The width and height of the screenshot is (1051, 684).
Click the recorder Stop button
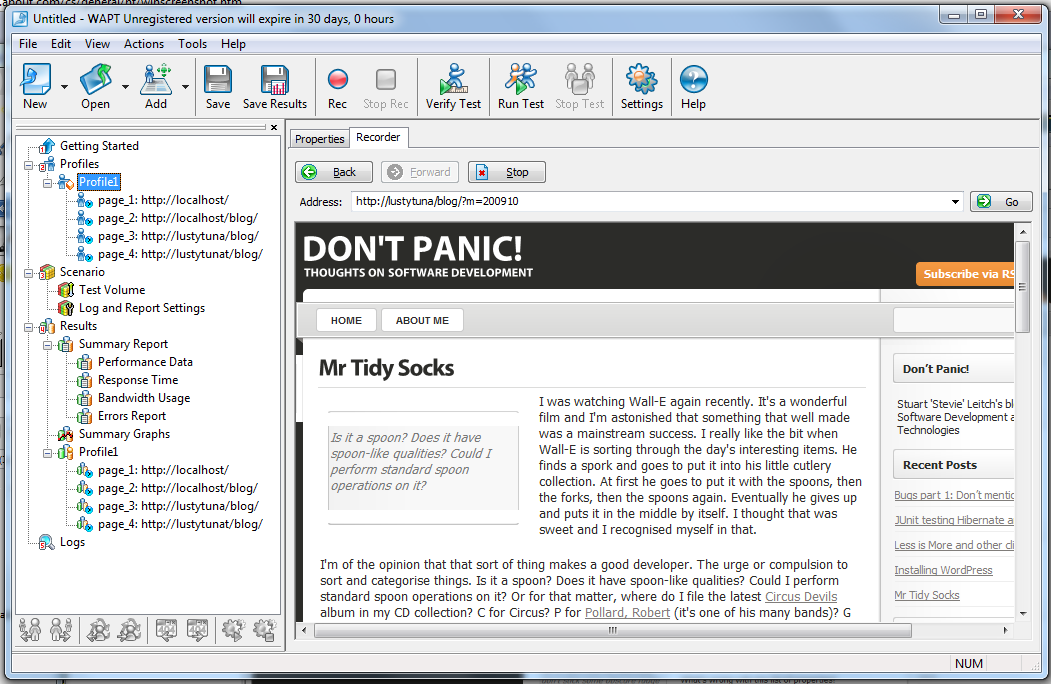click(x=507, y=172)
